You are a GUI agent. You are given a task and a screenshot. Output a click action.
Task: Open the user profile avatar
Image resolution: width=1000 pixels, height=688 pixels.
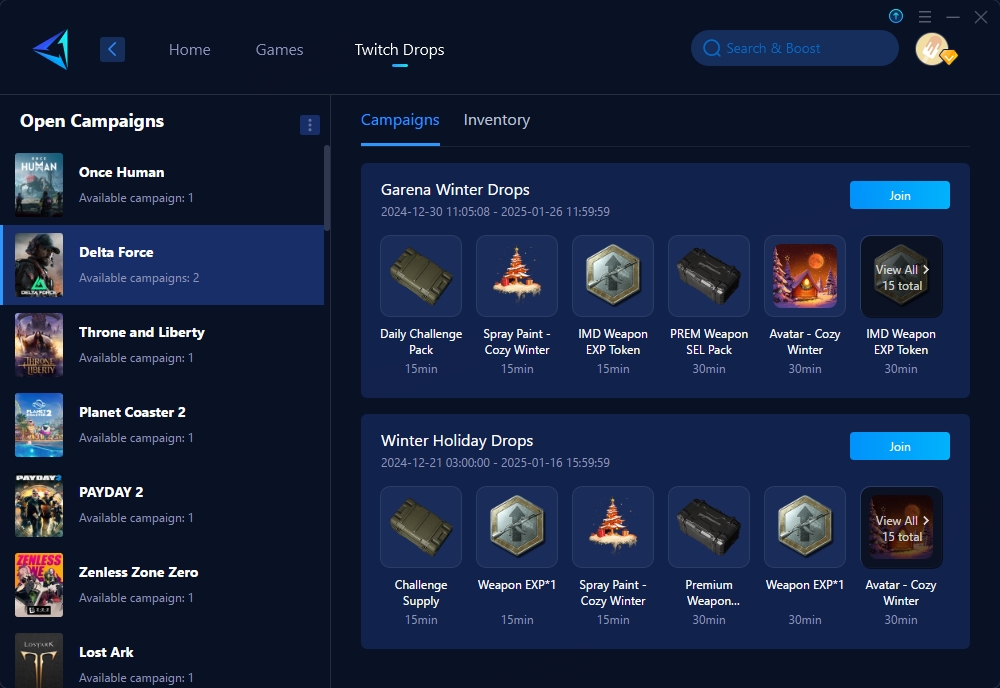coord(933,49)
